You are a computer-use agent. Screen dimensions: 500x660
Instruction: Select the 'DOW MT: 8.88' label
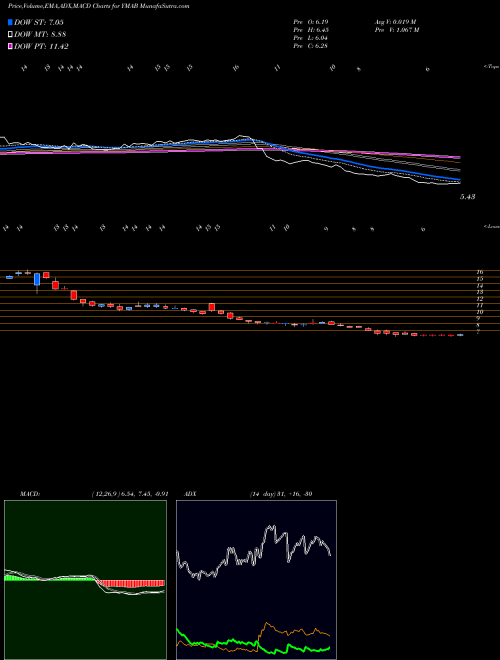click(x=40, y=35)
